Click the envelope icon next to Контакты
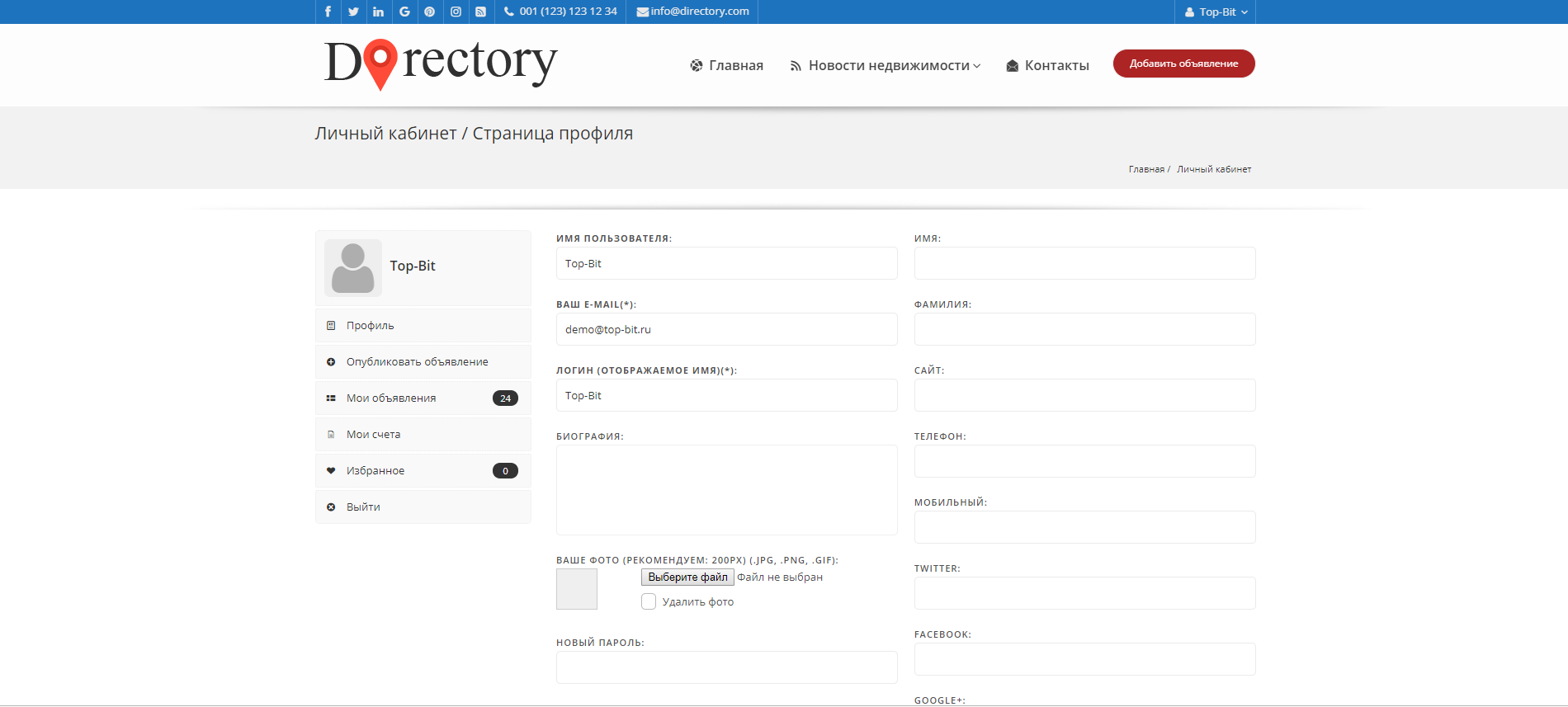 pyautogui.click(x=1013, y=66)
